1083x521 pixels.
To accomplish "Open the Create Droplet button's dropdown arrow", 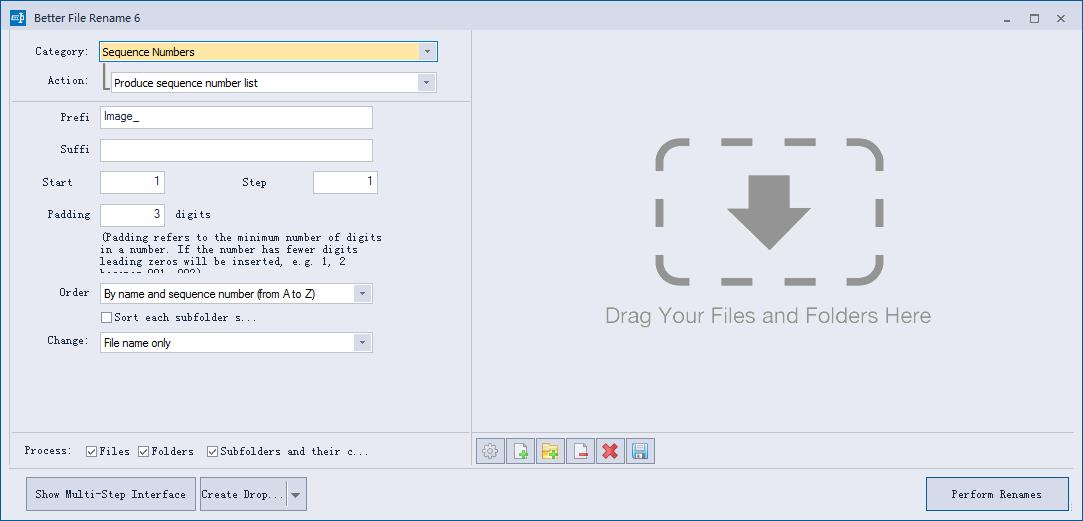I will [x=296, y=495].
